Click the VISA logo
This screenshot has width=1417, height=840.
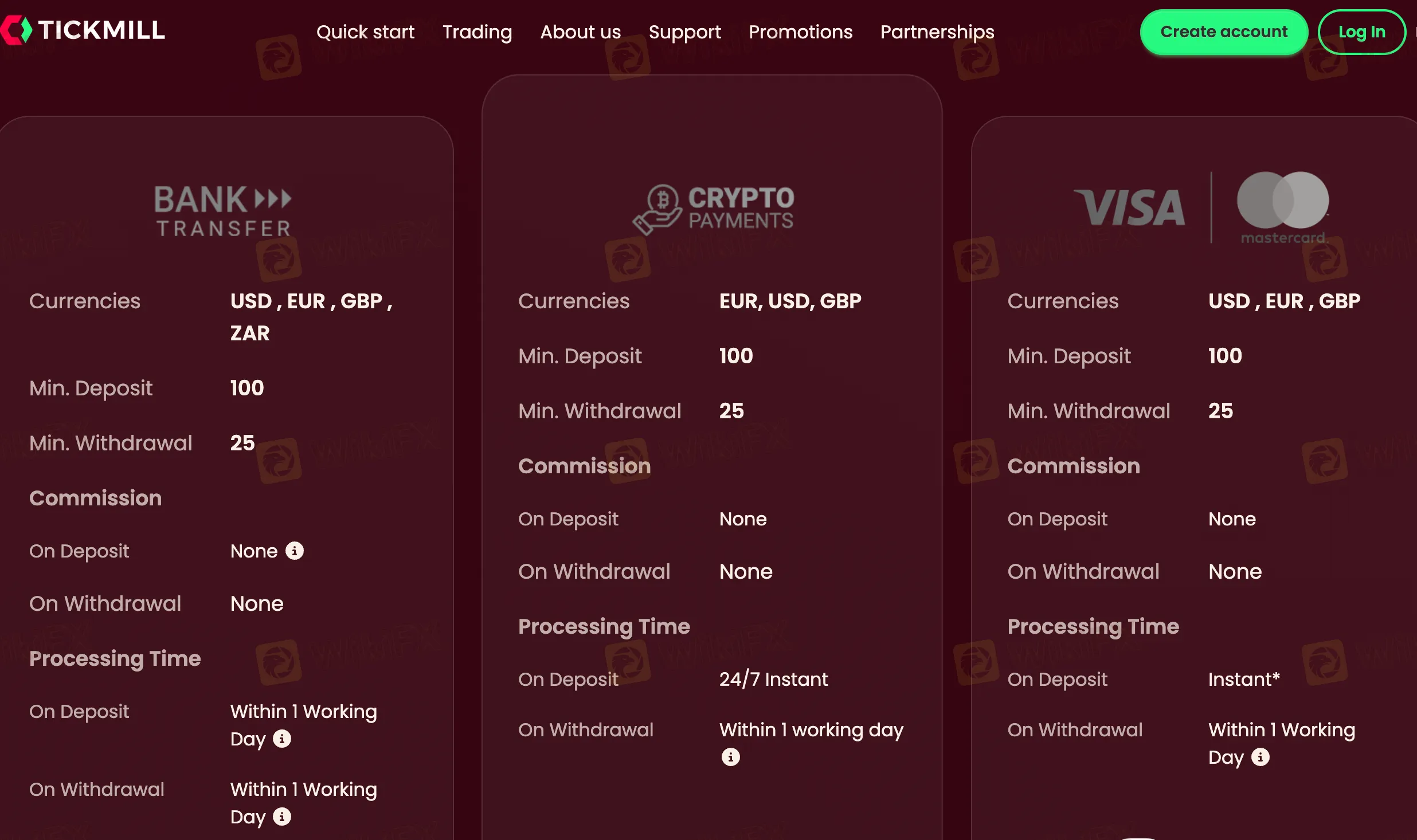click(x=1128, y=207)
